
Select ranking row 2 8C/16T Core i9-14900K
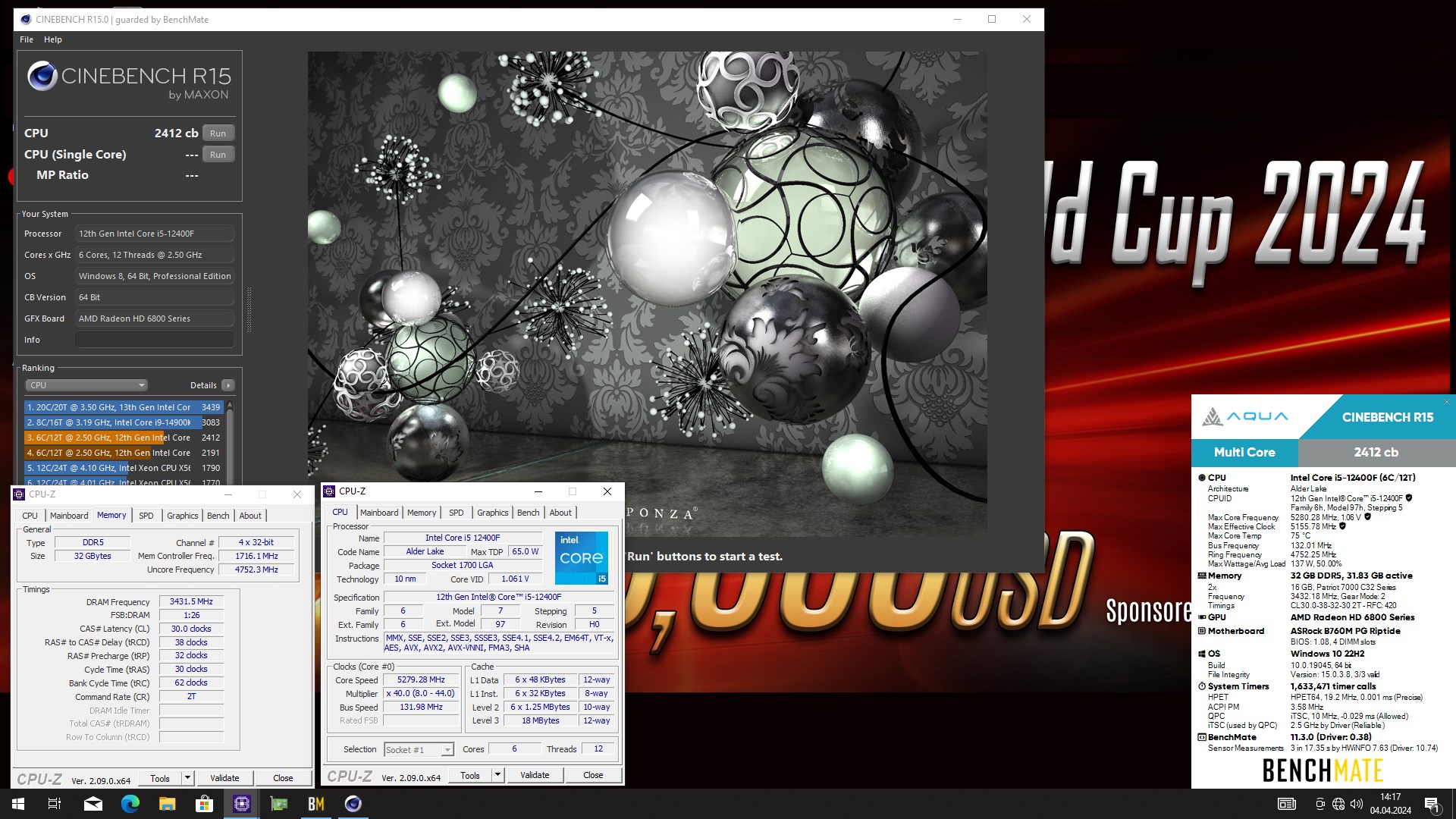pyautogui.click(x=124, y=422)
